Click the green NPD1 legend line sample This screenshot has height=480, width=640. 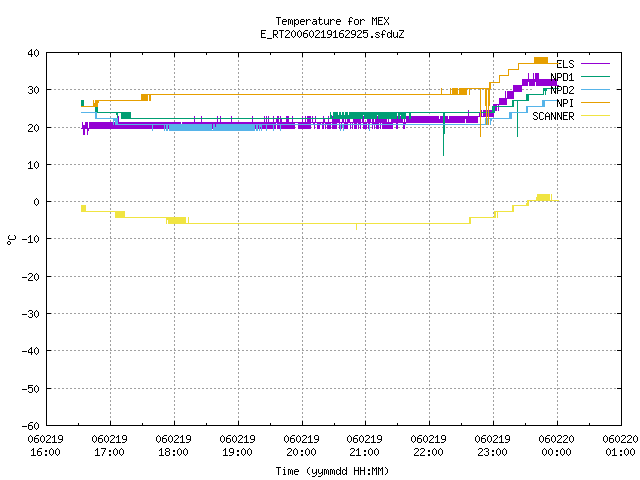[595, 76]
